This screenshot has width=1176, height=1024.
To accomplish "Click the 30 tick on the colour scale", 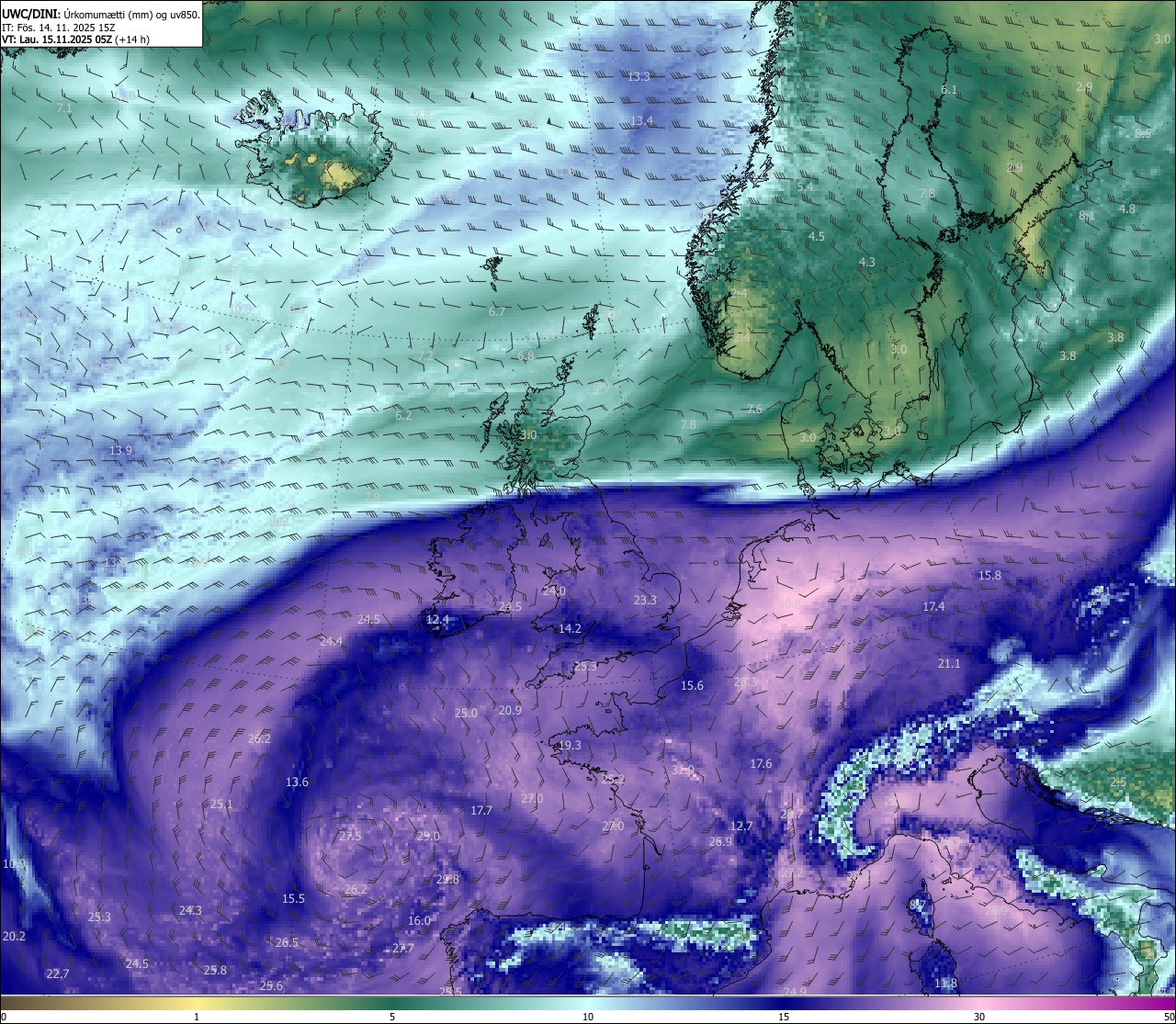I will (979, 1017).
